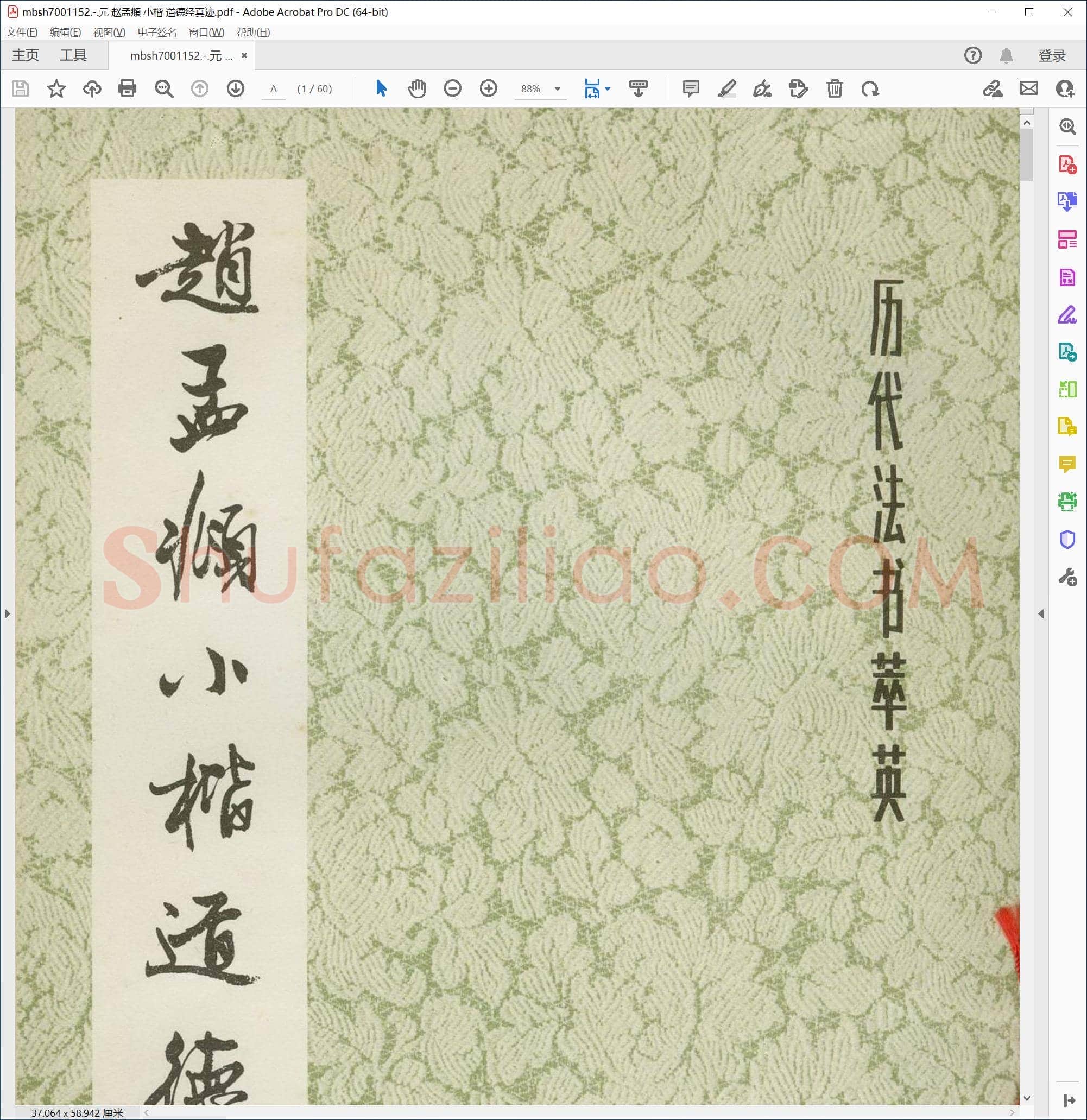This screenshot has width=1087, height=1120.
Task: Open the yellow Combine Files sidebar tool
Action: (1067, 426)
